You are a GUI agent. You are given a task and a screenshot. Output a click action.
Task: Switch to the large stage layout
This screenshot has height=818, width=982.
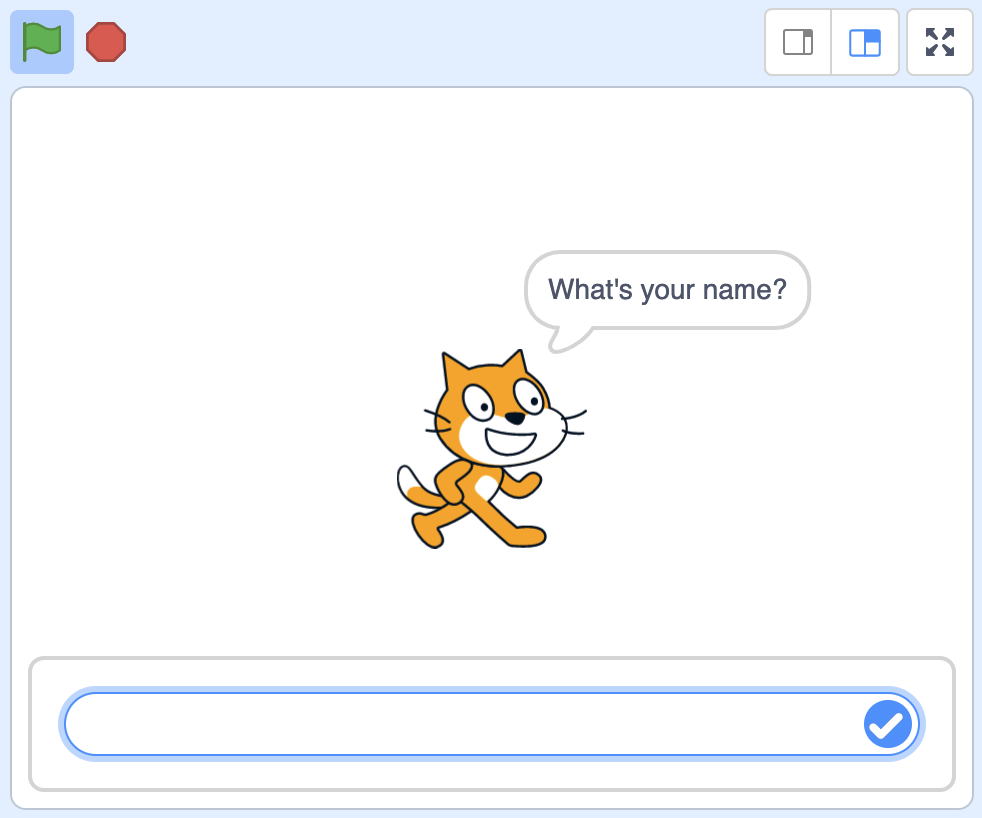pyautogui.click(x=864, y=42)
